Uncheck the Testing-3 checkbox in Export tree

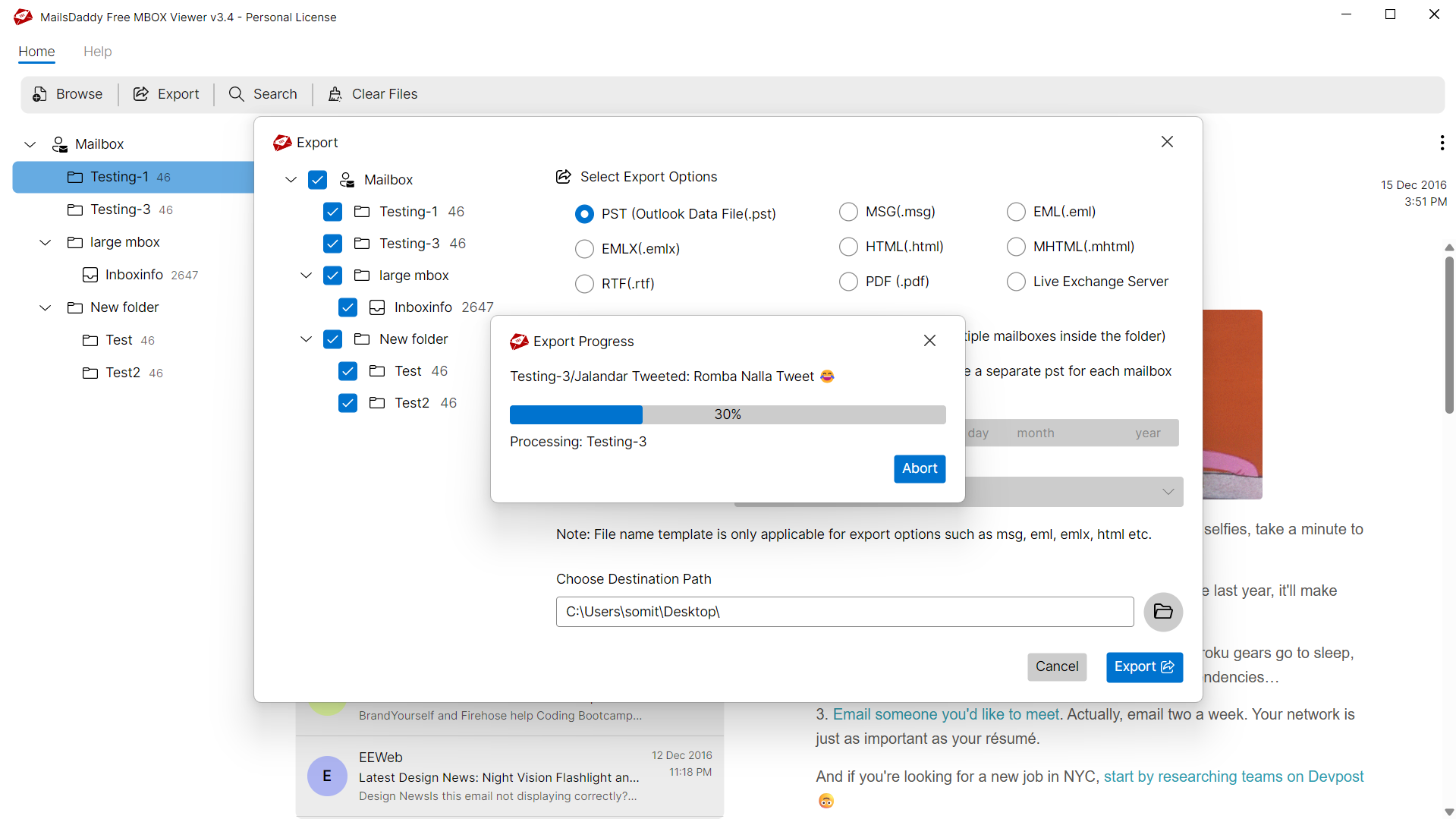coord(332,244)
